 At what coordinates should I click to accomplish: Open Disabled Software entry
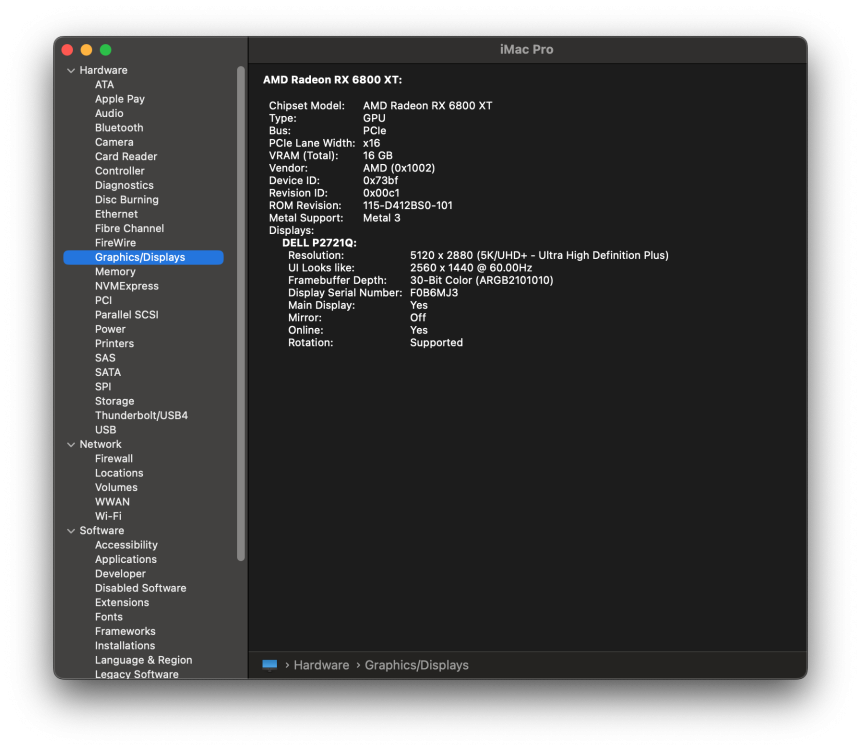click(141, 588)
